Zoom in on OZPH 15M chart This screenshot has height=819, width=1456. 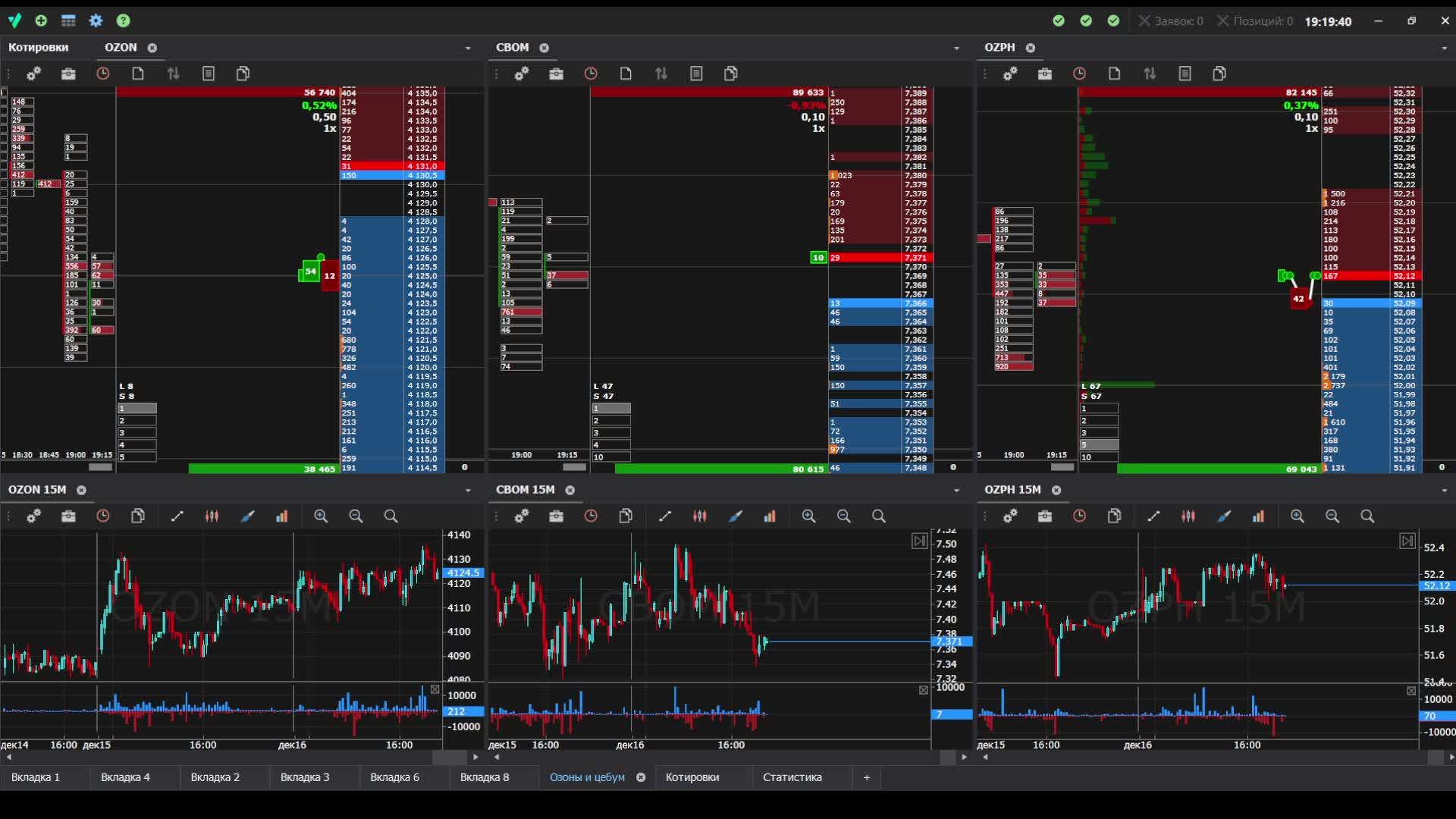pyautogui.click(x=1298, y=516)
